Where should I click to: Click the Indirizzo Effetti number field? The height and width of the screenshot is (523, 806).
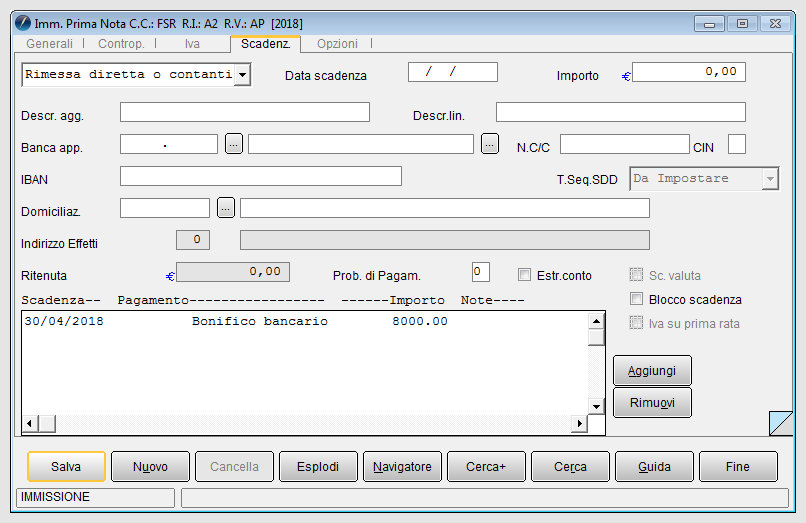click(x=193, y=240)
